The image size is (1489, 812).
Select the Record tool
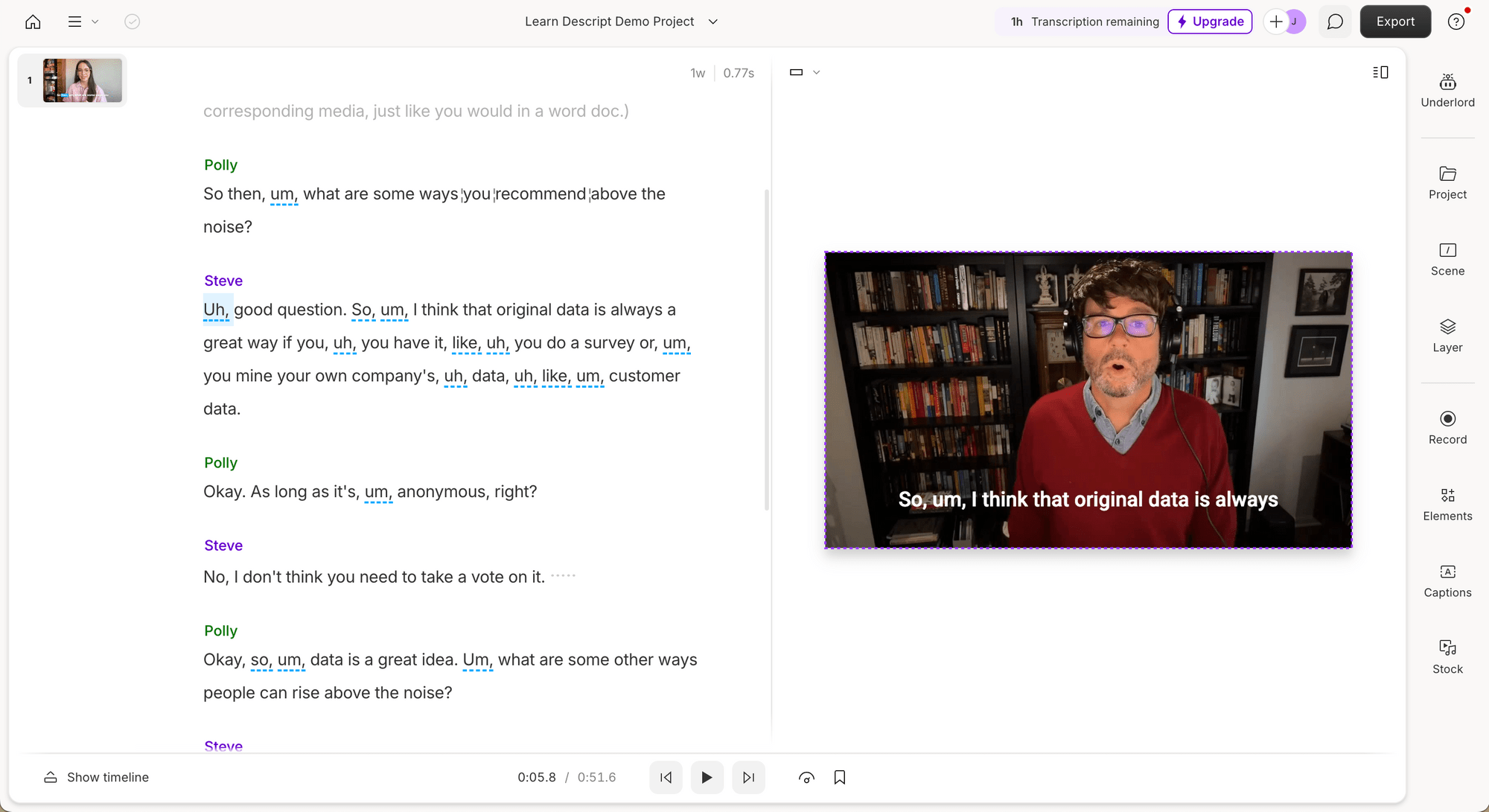pyautogui.click(x=1447, y=426)
